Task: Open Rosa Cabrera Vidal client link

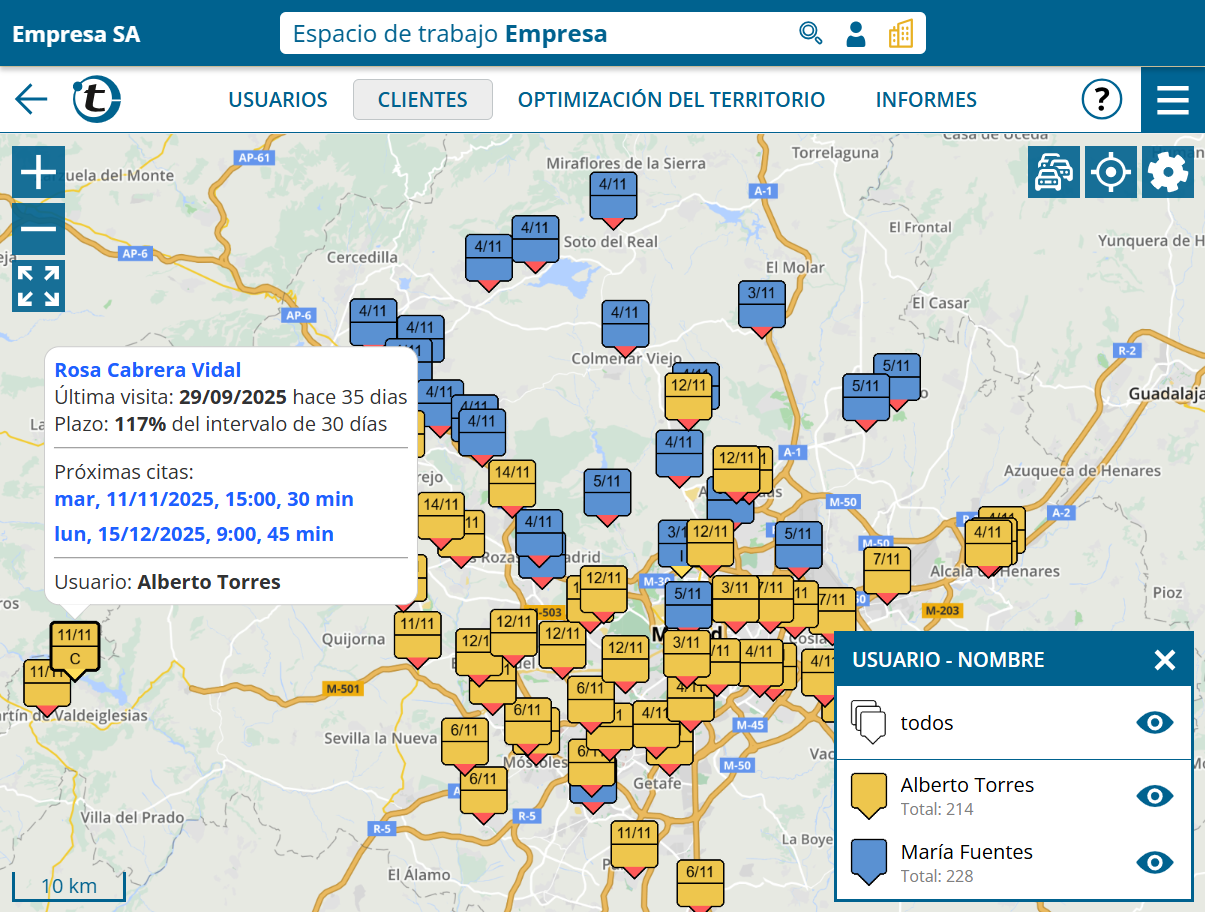Action: [148, 370]
